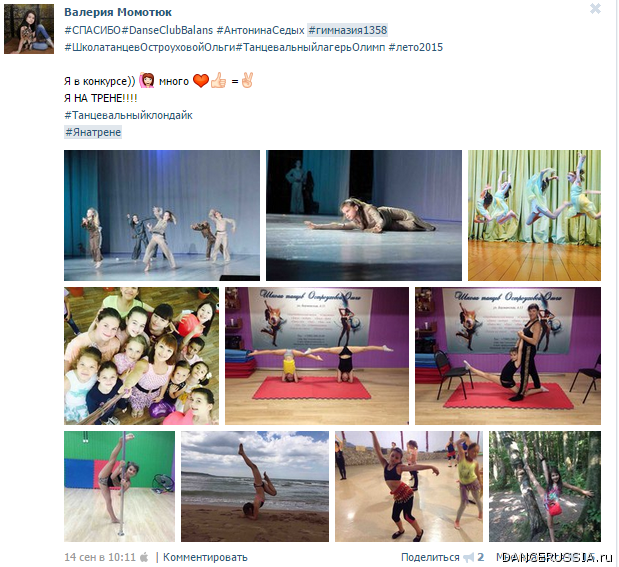
Task: Open the girl on pole in green room photo
Action: tap(119, 486)
